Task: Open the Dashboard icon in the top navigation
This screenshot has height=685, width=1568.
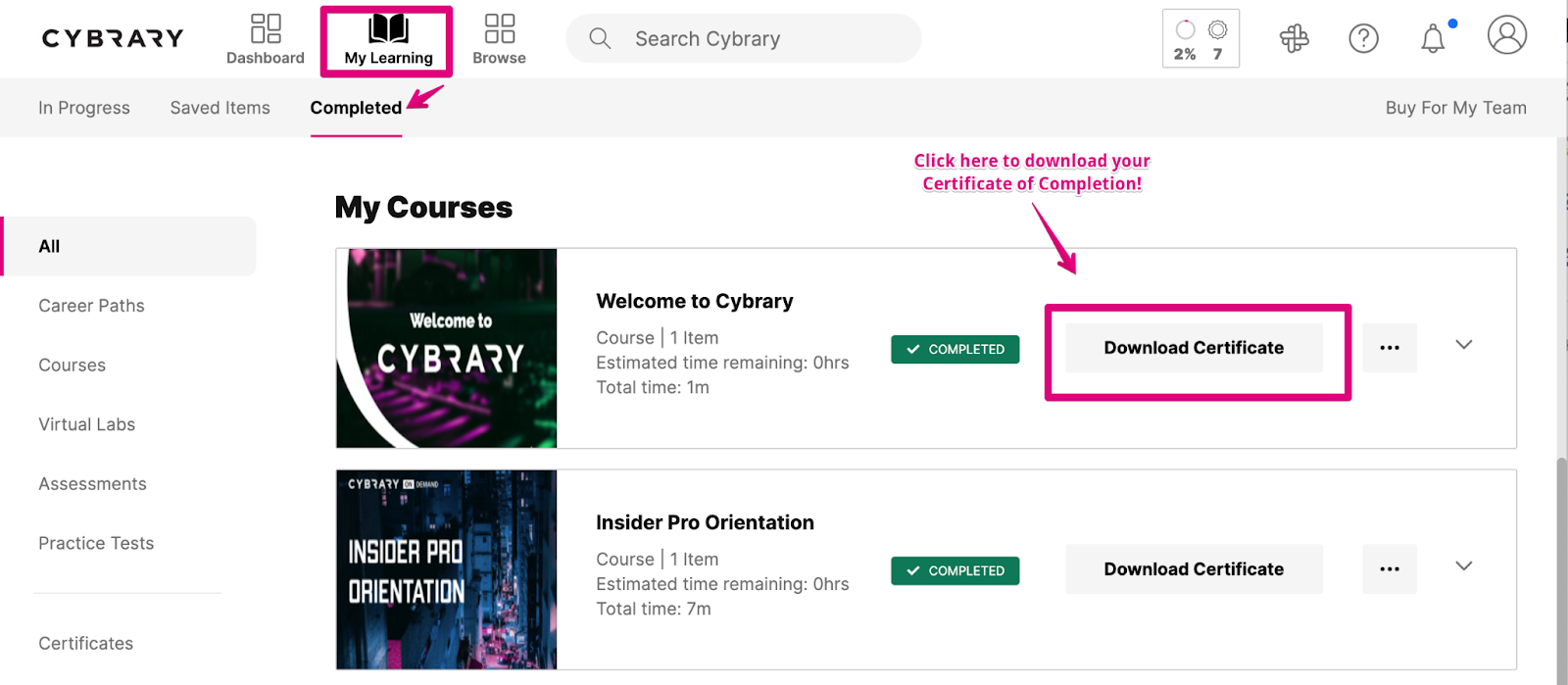Action: click(266, 28)
